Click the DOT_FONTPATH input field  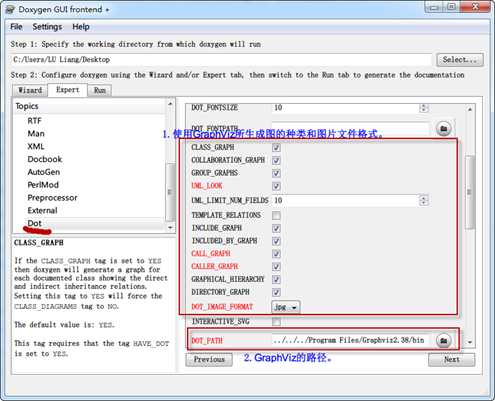(x=350, y=128)
